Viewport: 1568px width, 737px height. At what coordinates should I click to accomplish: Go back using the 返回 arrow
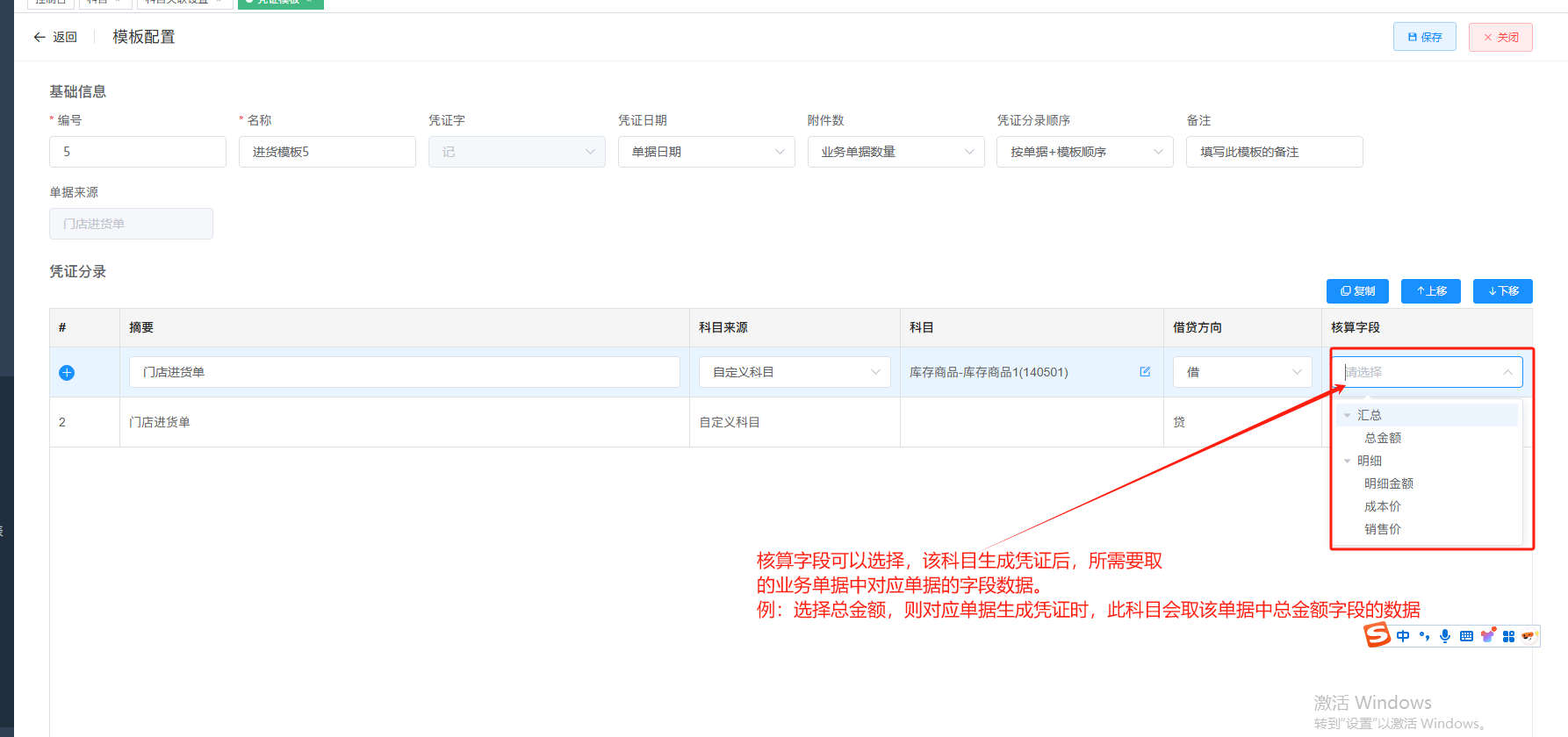pos(54,37)
